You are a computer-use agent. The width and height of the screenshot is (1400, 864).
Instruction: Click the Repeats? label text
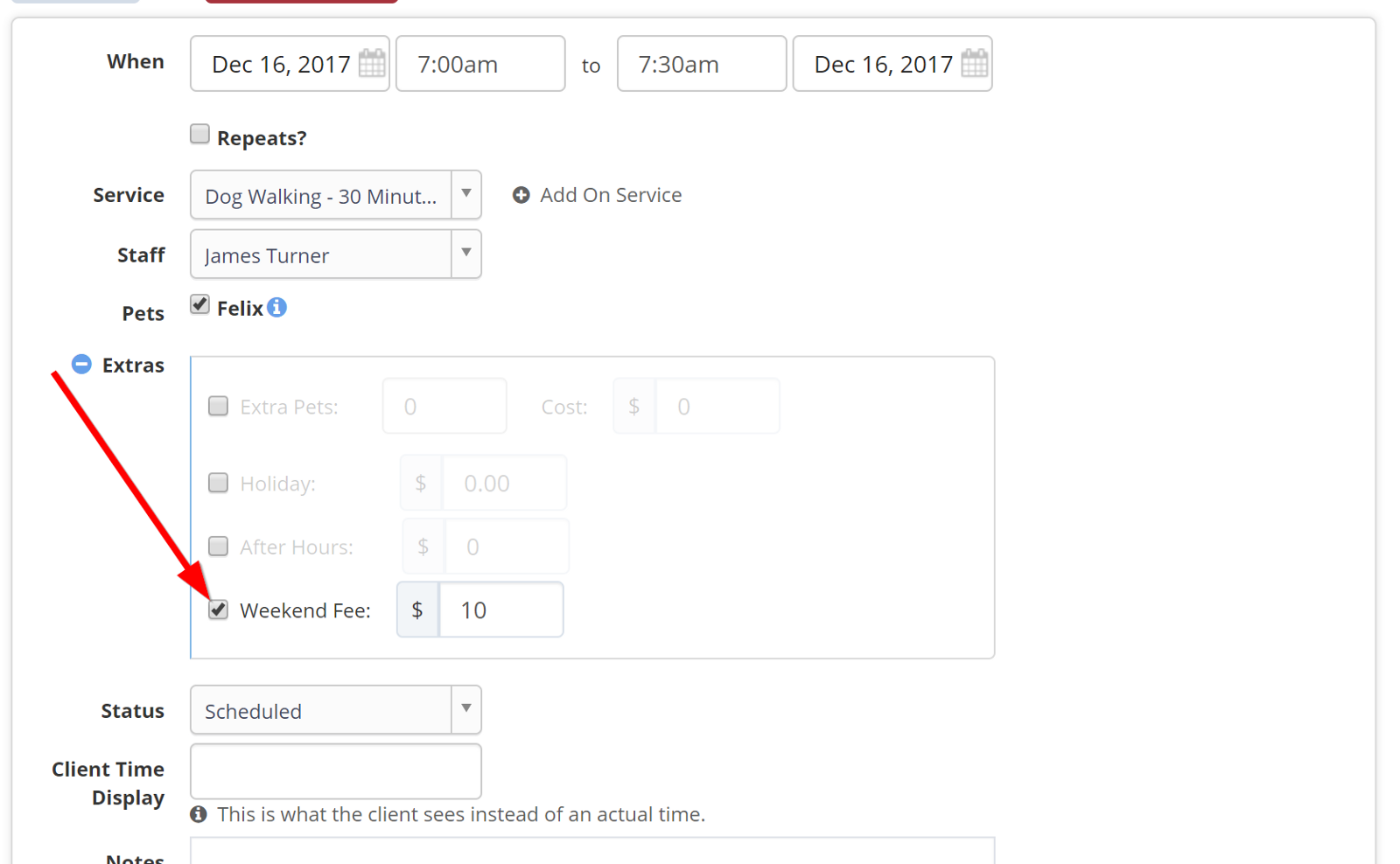pyautogui.click(x=262, y=138)
